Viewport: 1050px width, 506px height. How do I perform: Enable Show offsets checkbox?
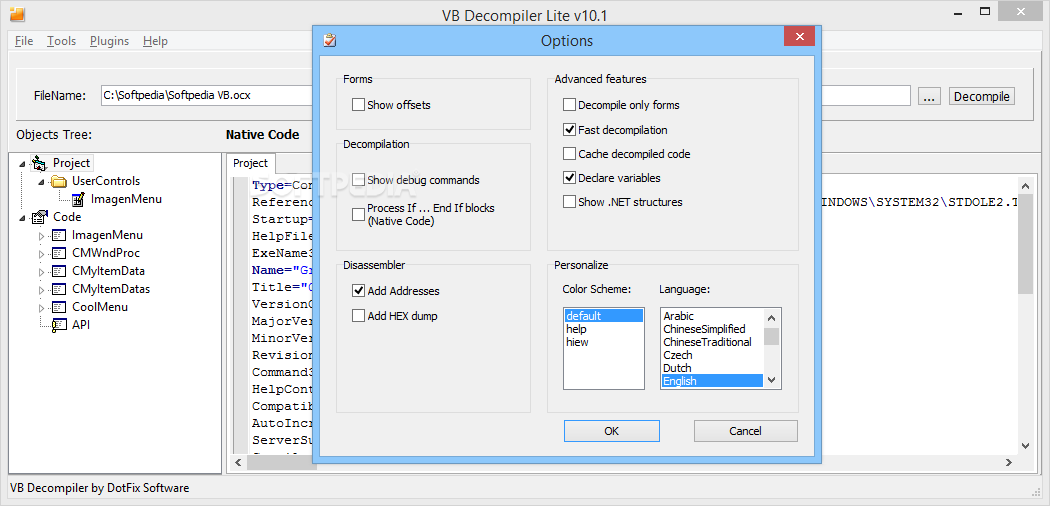click(358, 104)
